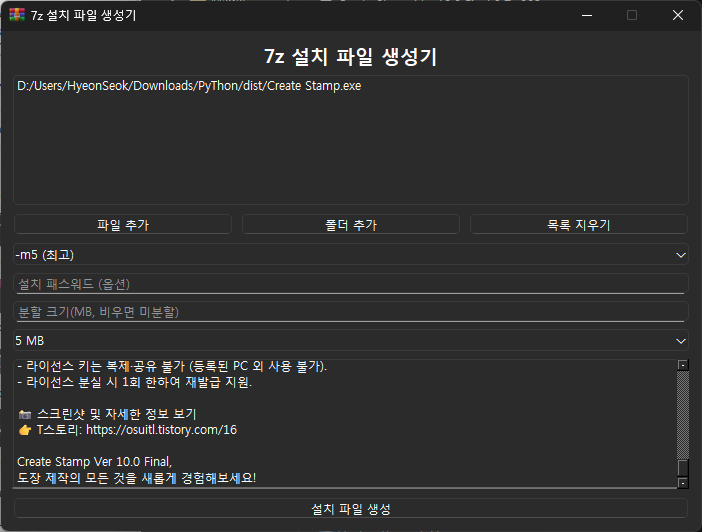Click the 7z 설치 파일 생성기 heading

pos(351,57)
